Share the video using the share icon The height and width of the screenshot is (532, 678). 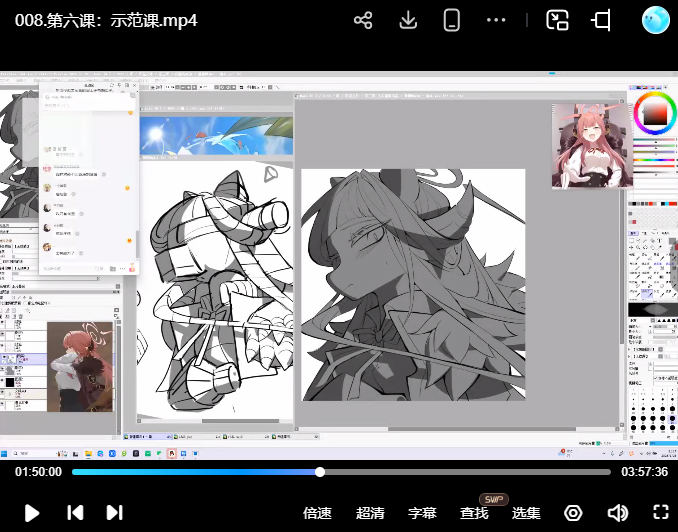[x=363, y=20]
